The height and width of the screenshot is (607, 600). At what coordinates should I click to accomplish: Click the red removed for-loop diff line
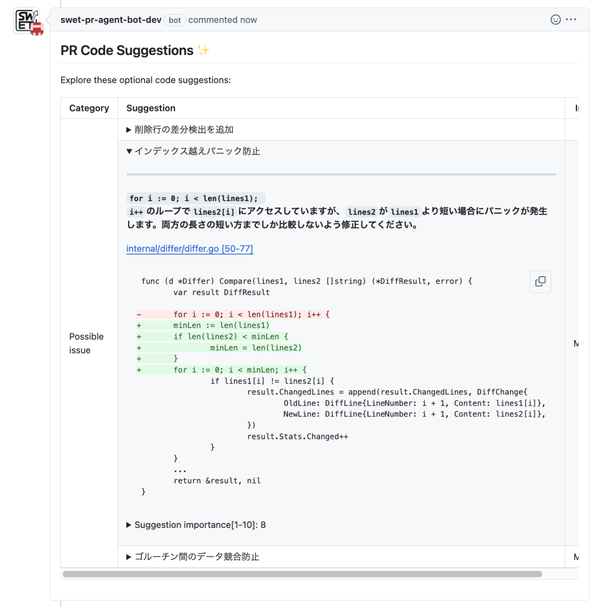(x=250, y=314)
